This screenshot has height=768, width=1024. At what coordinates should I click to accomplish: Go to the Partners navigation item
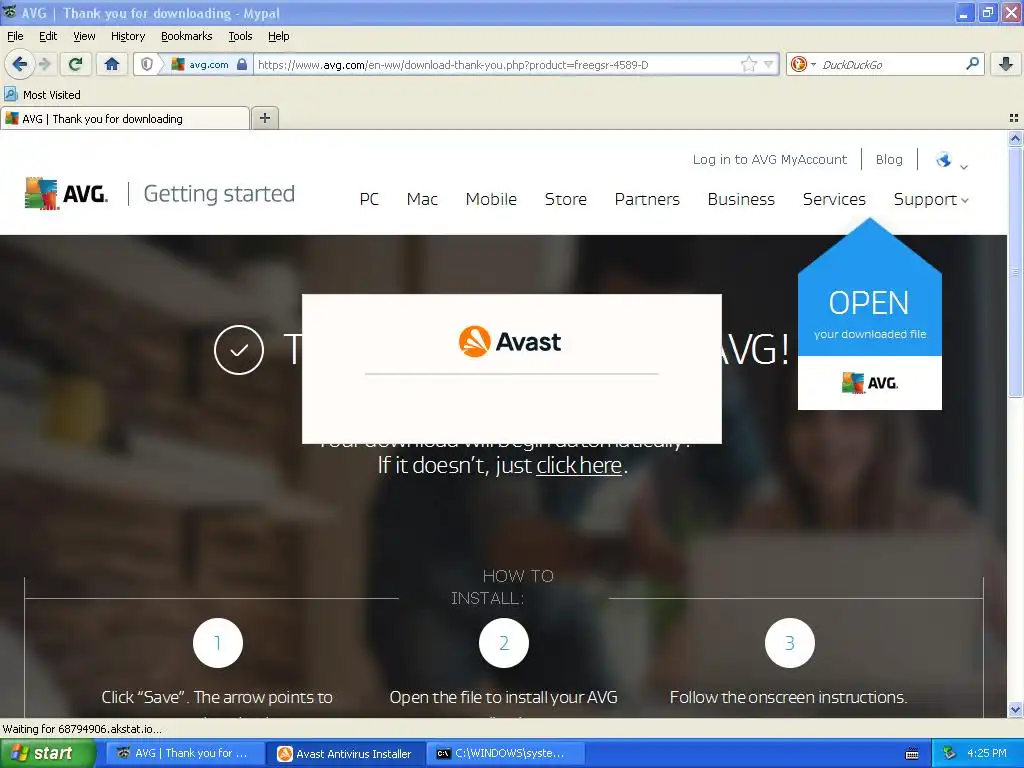pos(647,199)
